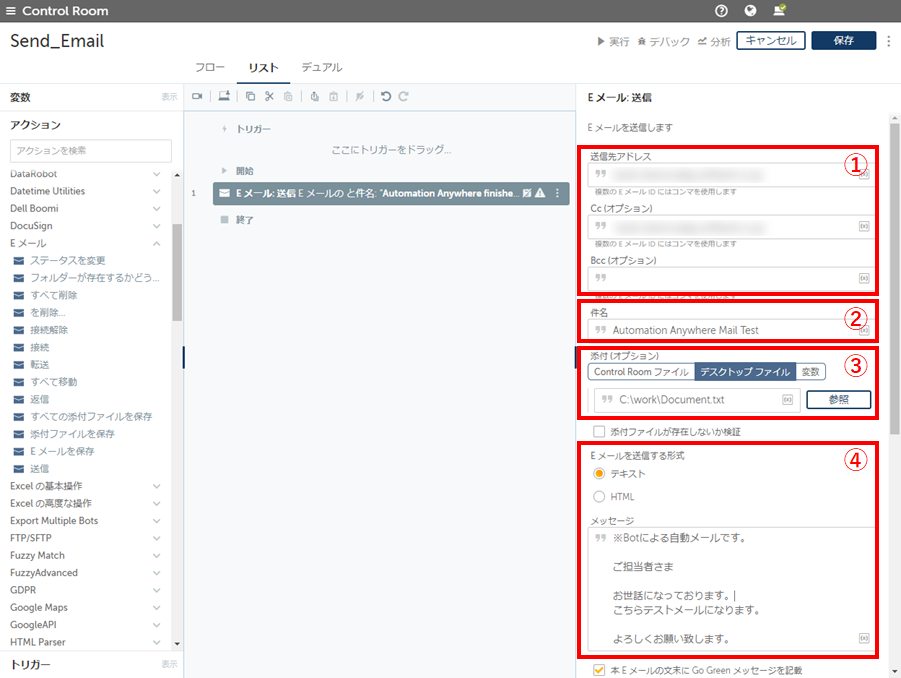Select the 返信 email action
Image resolution: width=901 pixels, height=678 pixels.
(x=40, y=399)
